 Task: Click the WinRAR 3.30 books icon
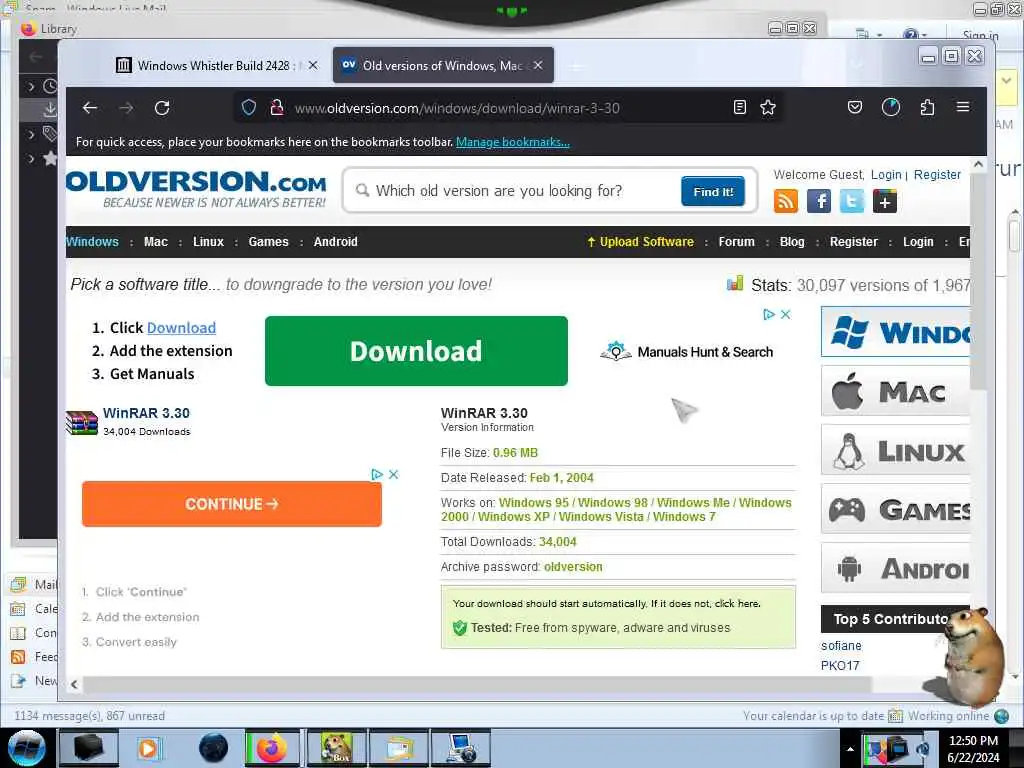click(82, 423)
